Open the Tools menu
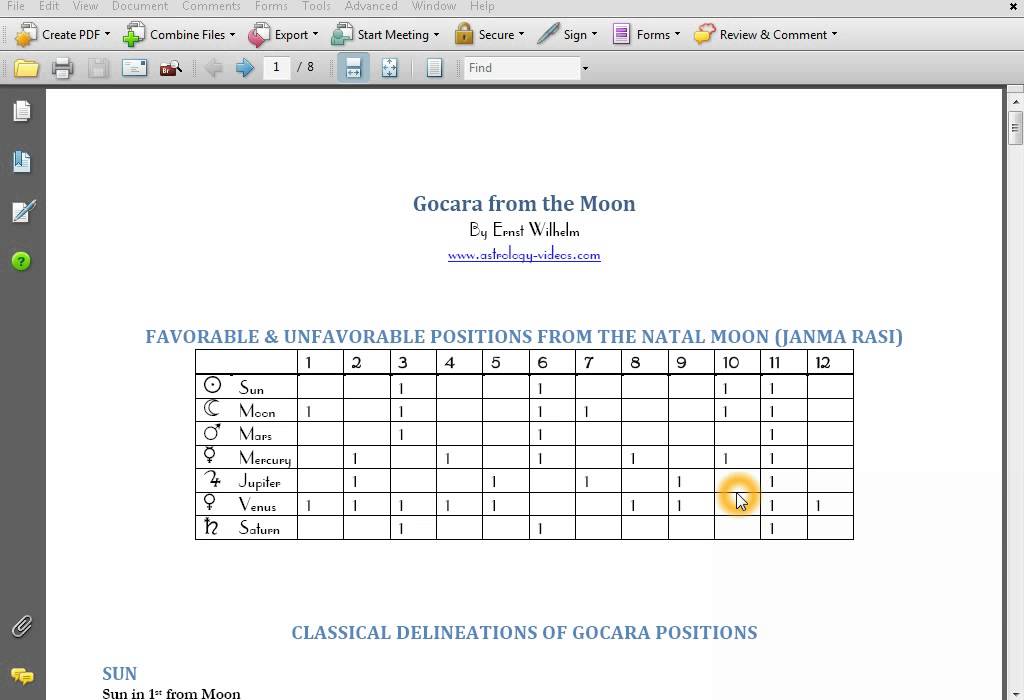Viewport: 1024px width, 700px height. point(316,6)
